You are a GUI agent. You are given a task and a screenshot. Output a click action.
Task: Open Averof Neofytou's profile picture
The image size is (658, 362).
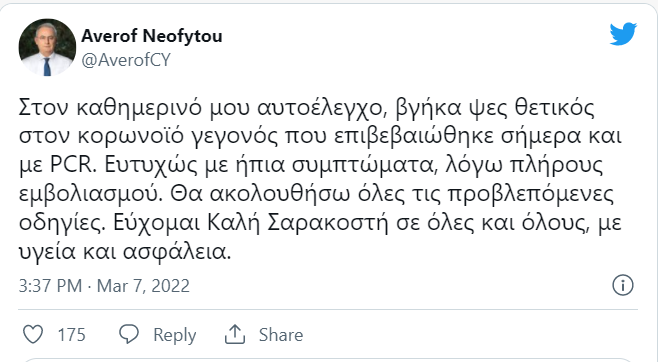(47, 47)
